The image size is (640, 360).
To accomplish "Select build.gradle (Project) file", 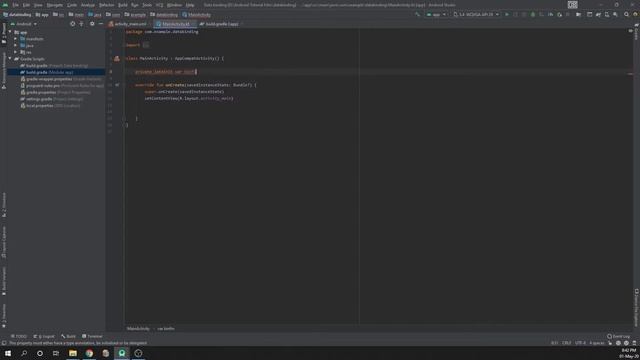I will [x=54, y=66].
